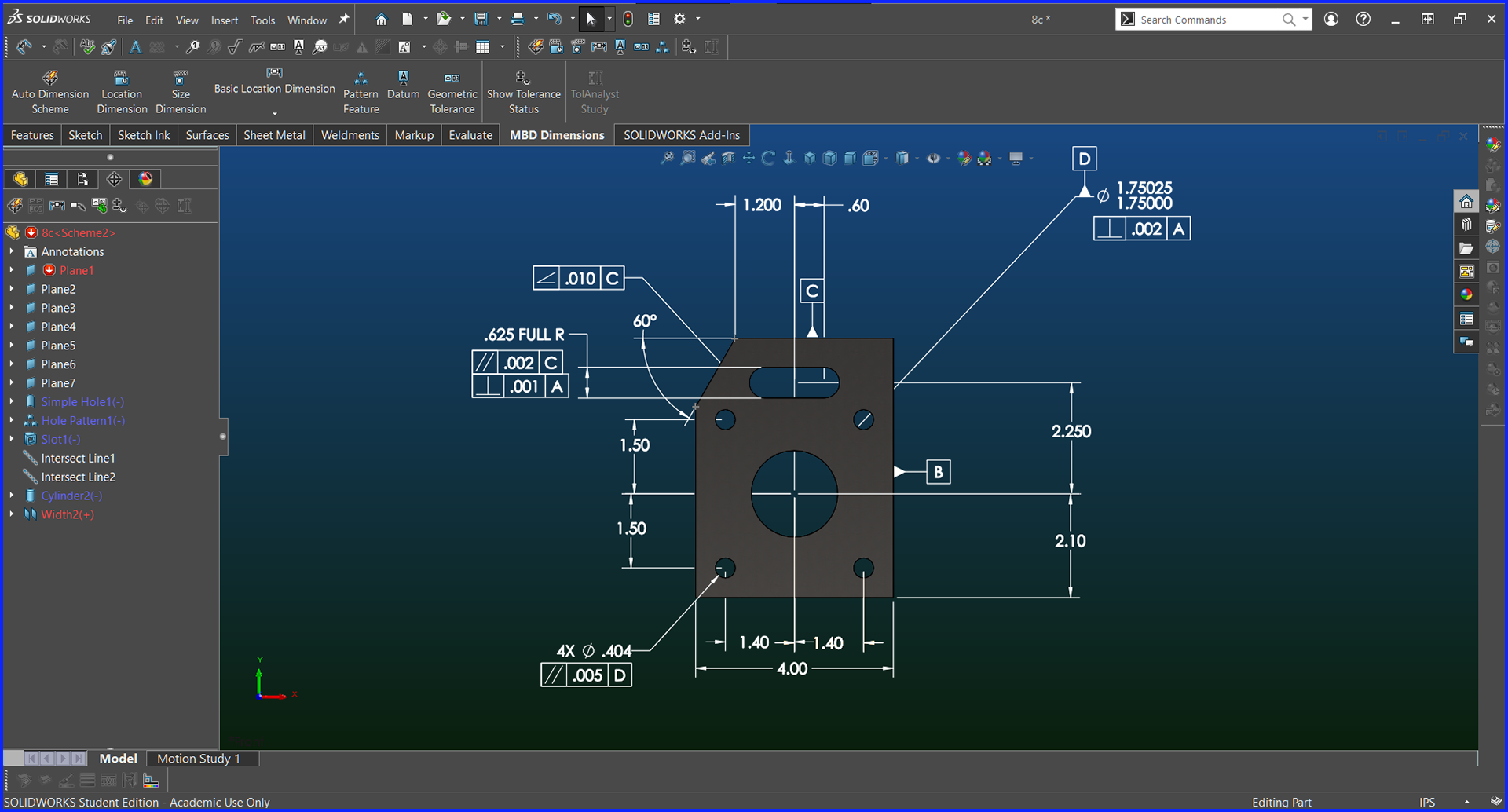Open the Options gear dropdown arrow
Screen dimensions: 1508x812
[697, 19]
